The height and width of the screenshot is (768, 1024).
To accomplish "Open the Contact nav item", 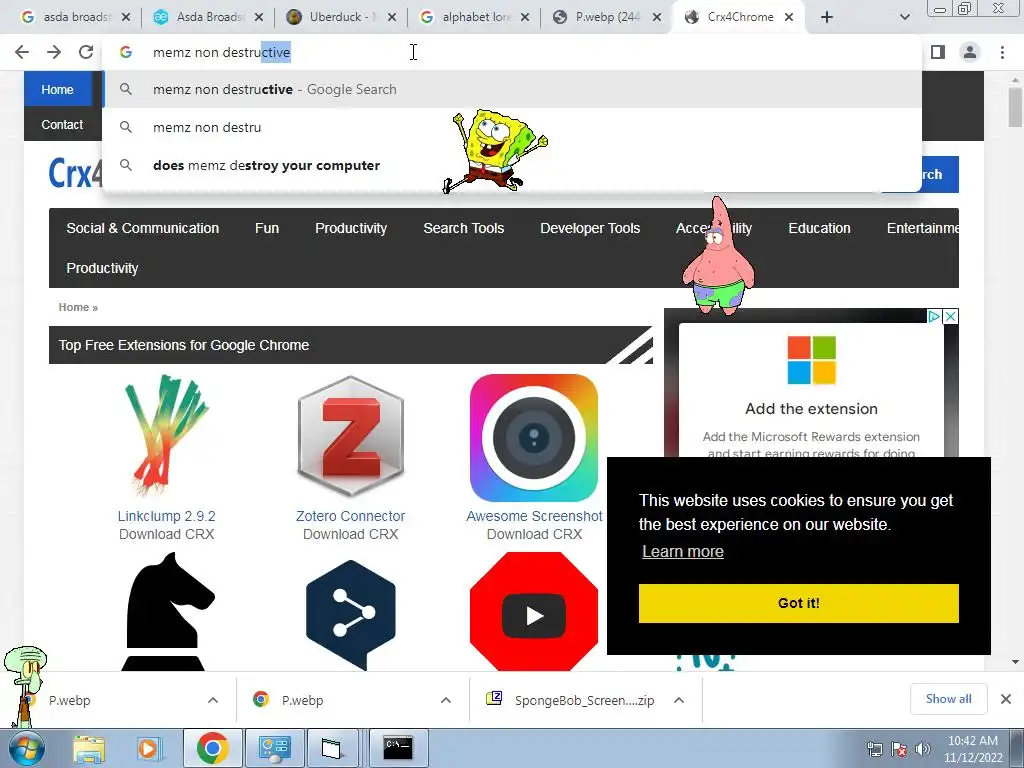I will click(62, 125).
